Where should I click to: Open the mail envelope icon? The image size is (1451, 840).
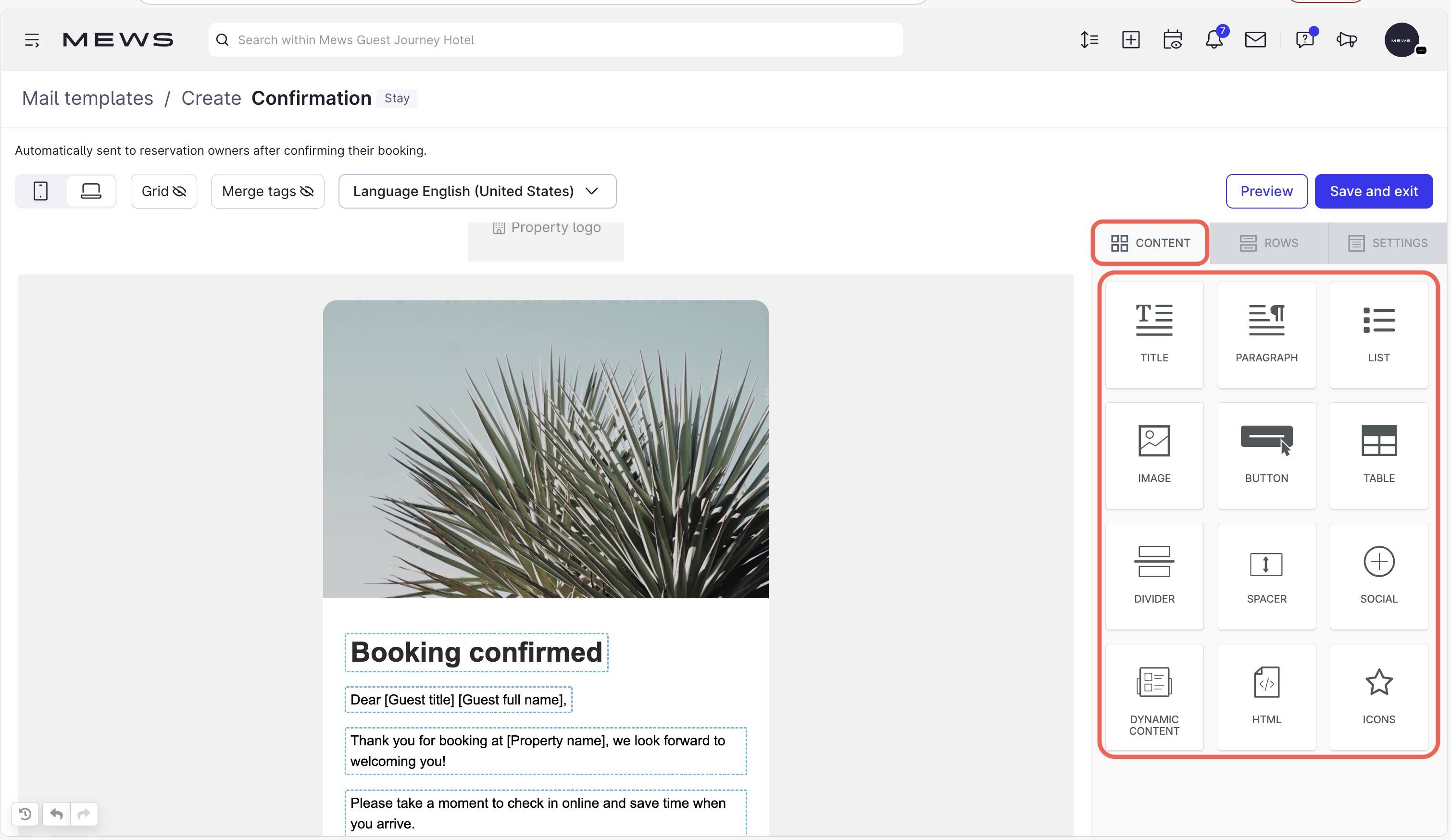[1255, 40]
